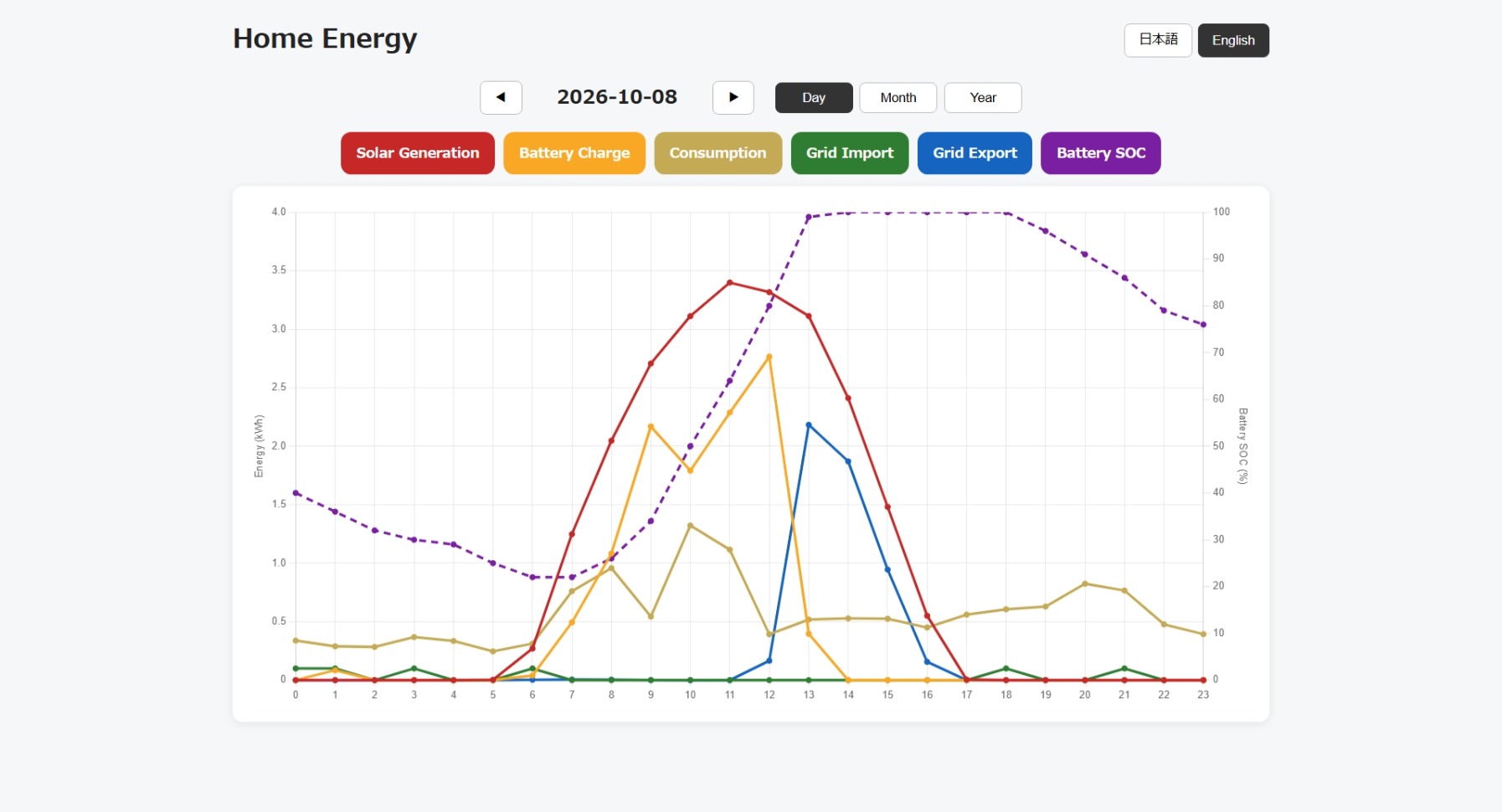Switch language to 日本語

click(1158, 40)
